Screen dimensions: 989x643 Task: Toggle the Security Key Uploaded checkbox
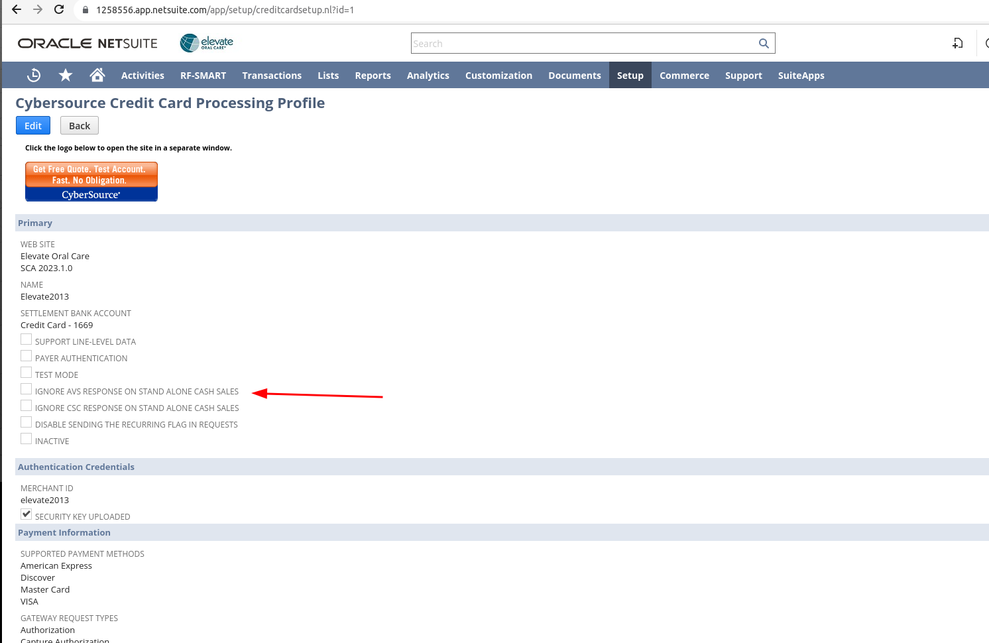26,515
